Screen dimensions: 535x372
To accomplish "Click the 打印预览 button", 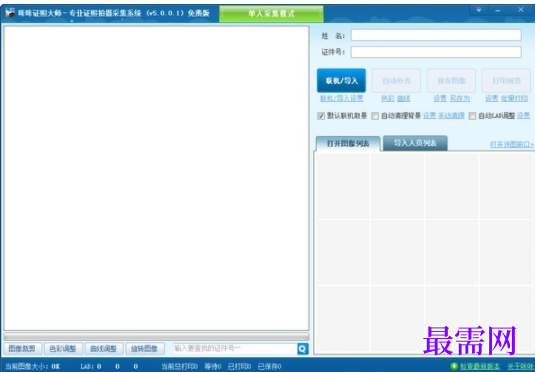I will coord(506,81).
